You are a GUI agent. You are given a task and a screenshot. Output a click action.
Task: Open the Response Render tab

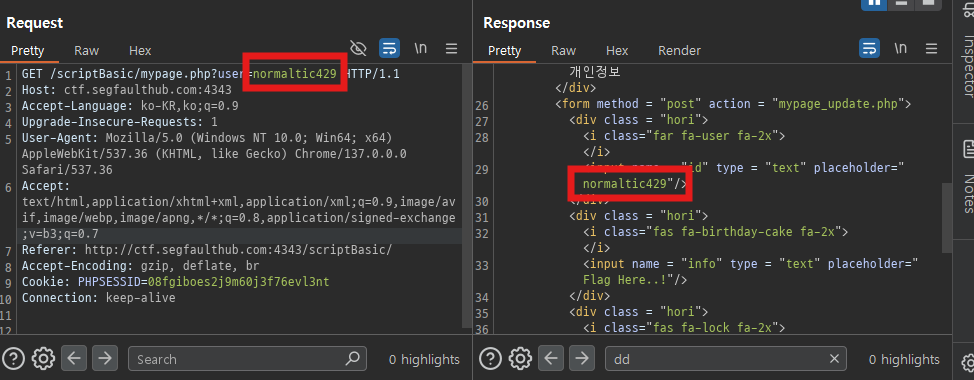[x=680, y=51]
